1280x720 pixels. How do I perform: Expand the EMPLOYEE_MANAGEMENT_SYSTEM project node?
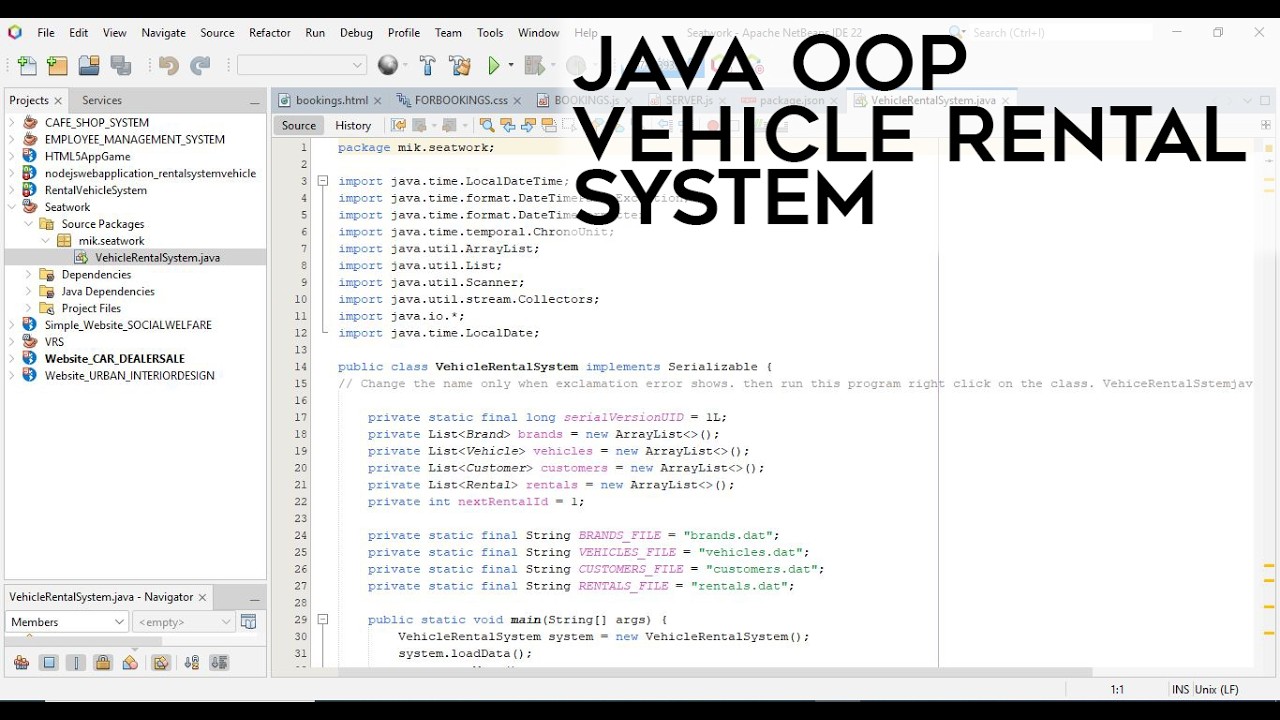pos(12,140)
